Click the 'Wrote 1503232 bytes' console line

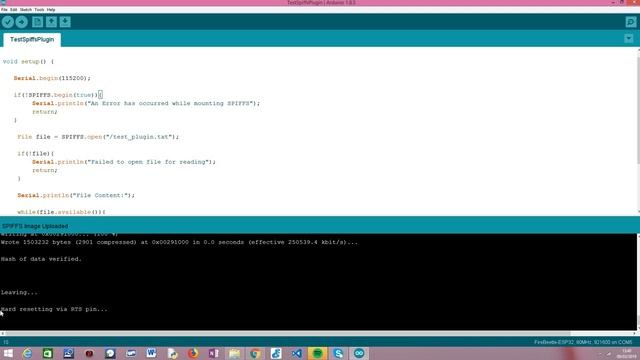coord(179,242)
